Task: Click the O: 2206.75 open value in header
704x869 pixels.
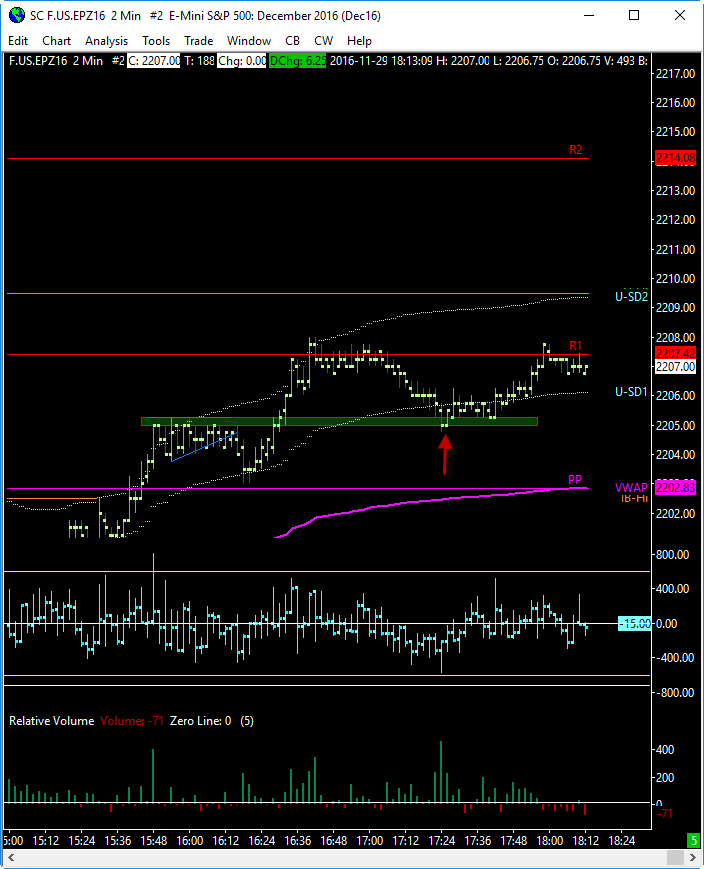Action: coord(574,61)
